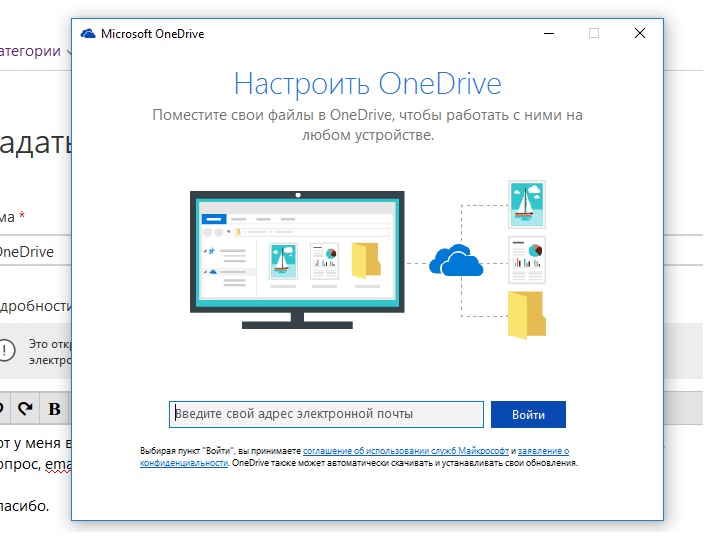
Task: Click the monitor illustration in the dialog
Action: (297, 259)
